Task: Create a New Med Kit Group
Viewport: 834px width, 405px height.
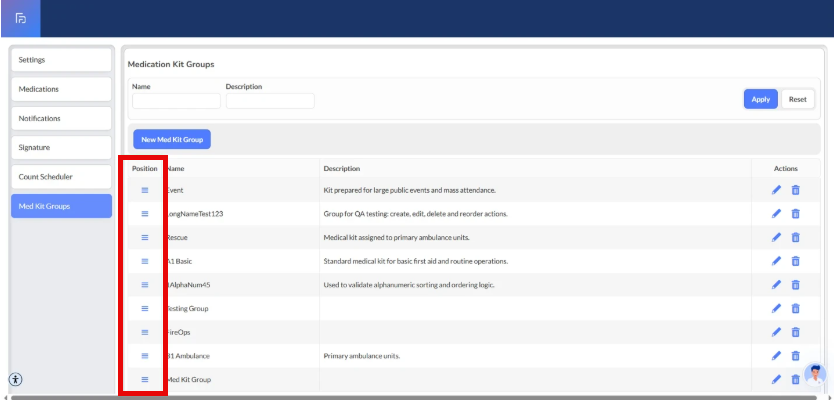Action: pyautogui.click(x=172, y=140)
